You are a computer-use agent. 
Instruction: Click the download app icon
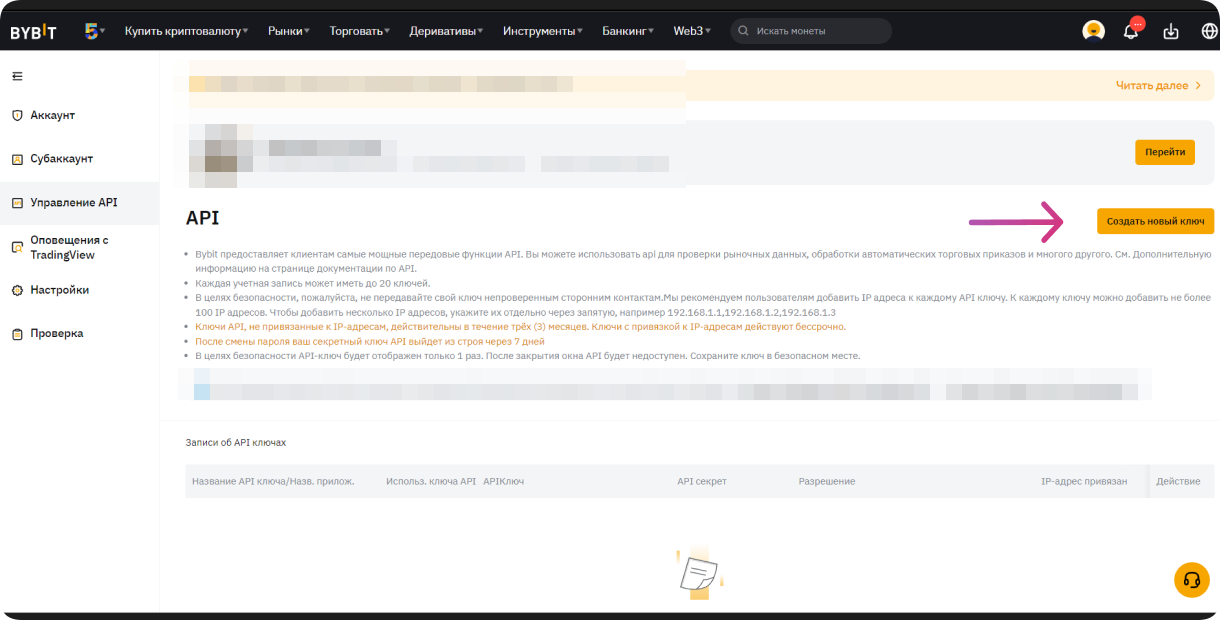tap(1171, 31)
